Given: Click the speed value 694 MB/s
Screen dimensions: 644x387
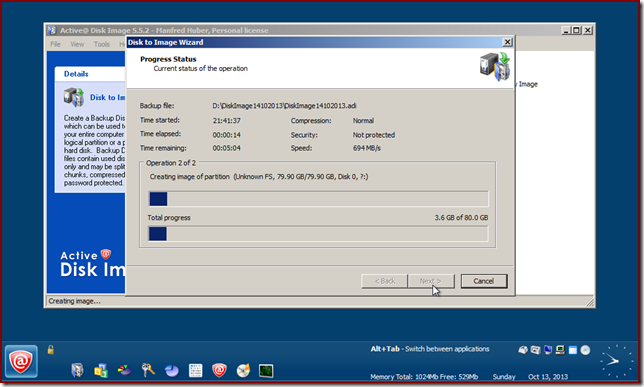Looking at the screenshot, I should 367,148.
